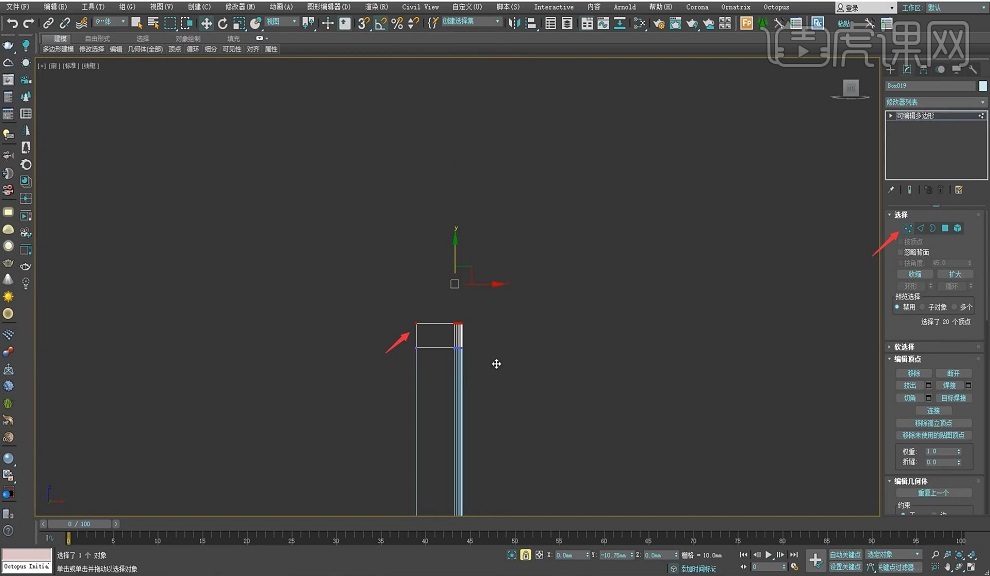990x576 pixels.
Task: Enable 忽略背面 checkbox
Action: (x=898, y=252)
